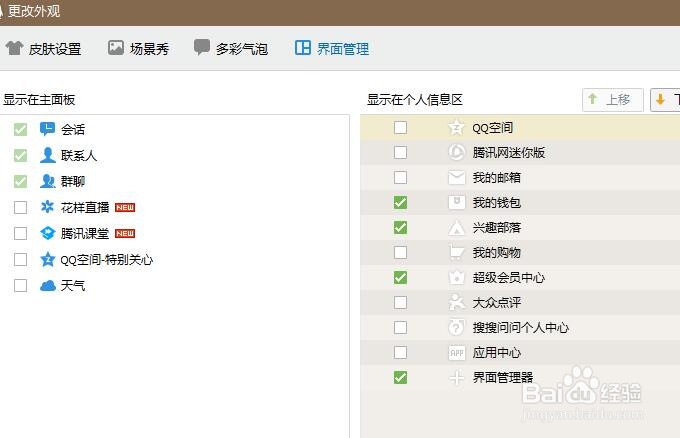Click the 超级会员中心 icon
Screen dimensions: 680x438
456,277
